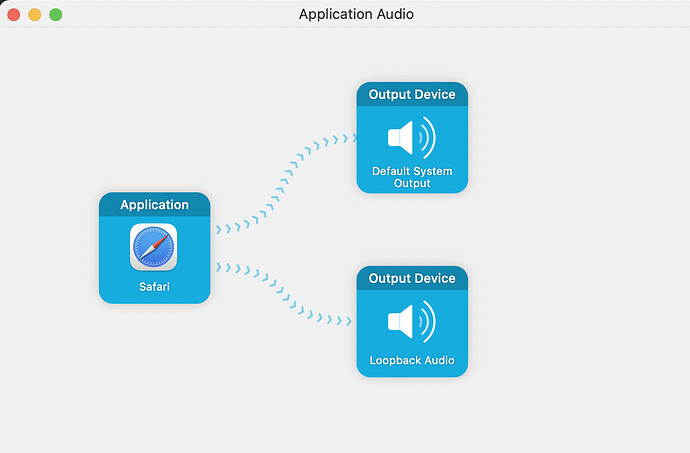
Task: Minimize the window with the yellow button
Action: click(x=35, y=15)
